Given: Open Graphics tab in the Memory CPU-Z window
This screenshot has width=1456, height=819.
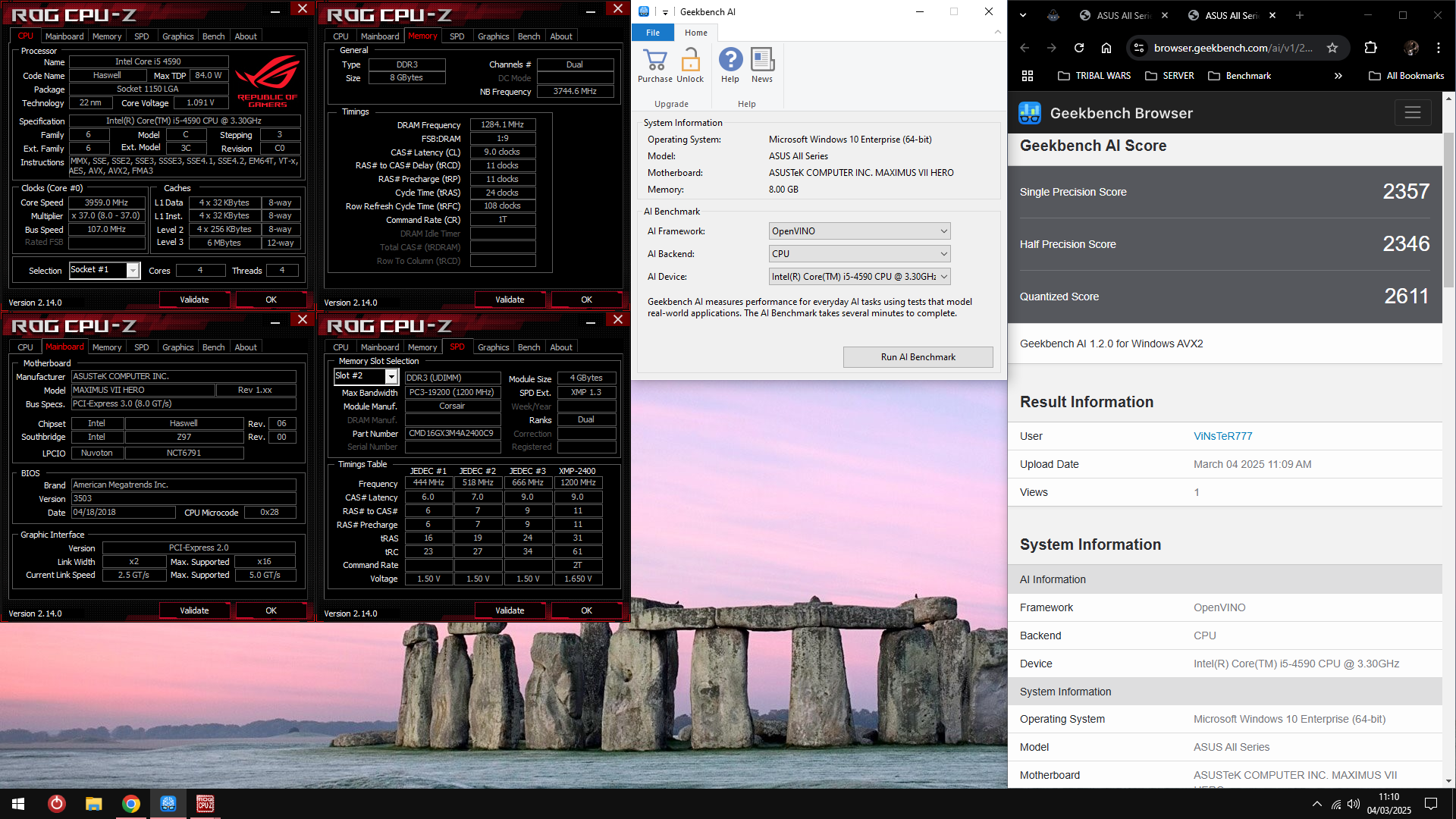Looking at the screenshot, I should (x=494, y=36).
